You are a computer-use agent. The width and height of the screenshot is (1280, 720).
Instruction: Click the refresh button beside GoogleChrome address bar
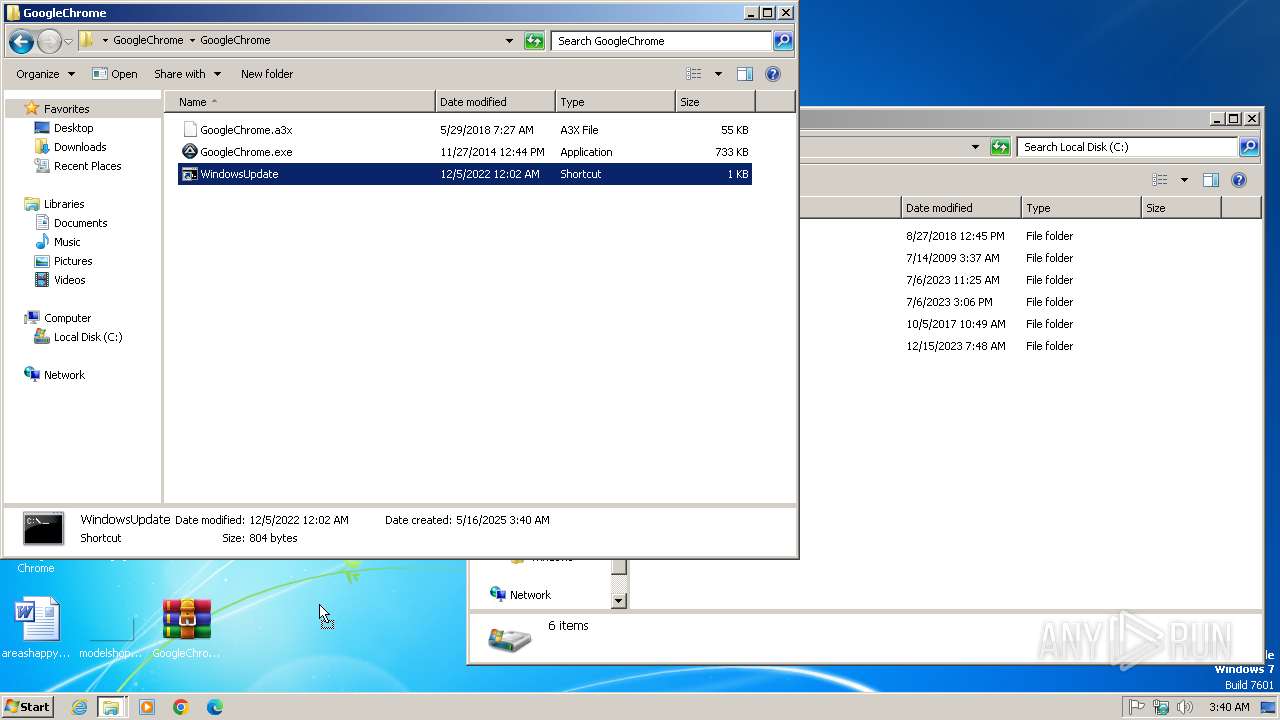[x=534, y=41]
